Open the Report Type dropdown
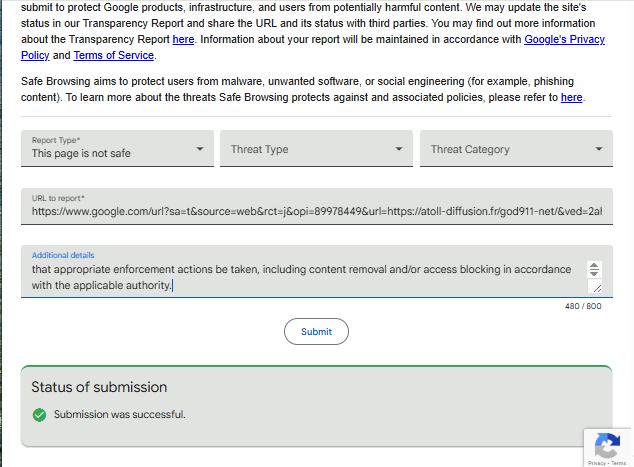 click(117, 148)
